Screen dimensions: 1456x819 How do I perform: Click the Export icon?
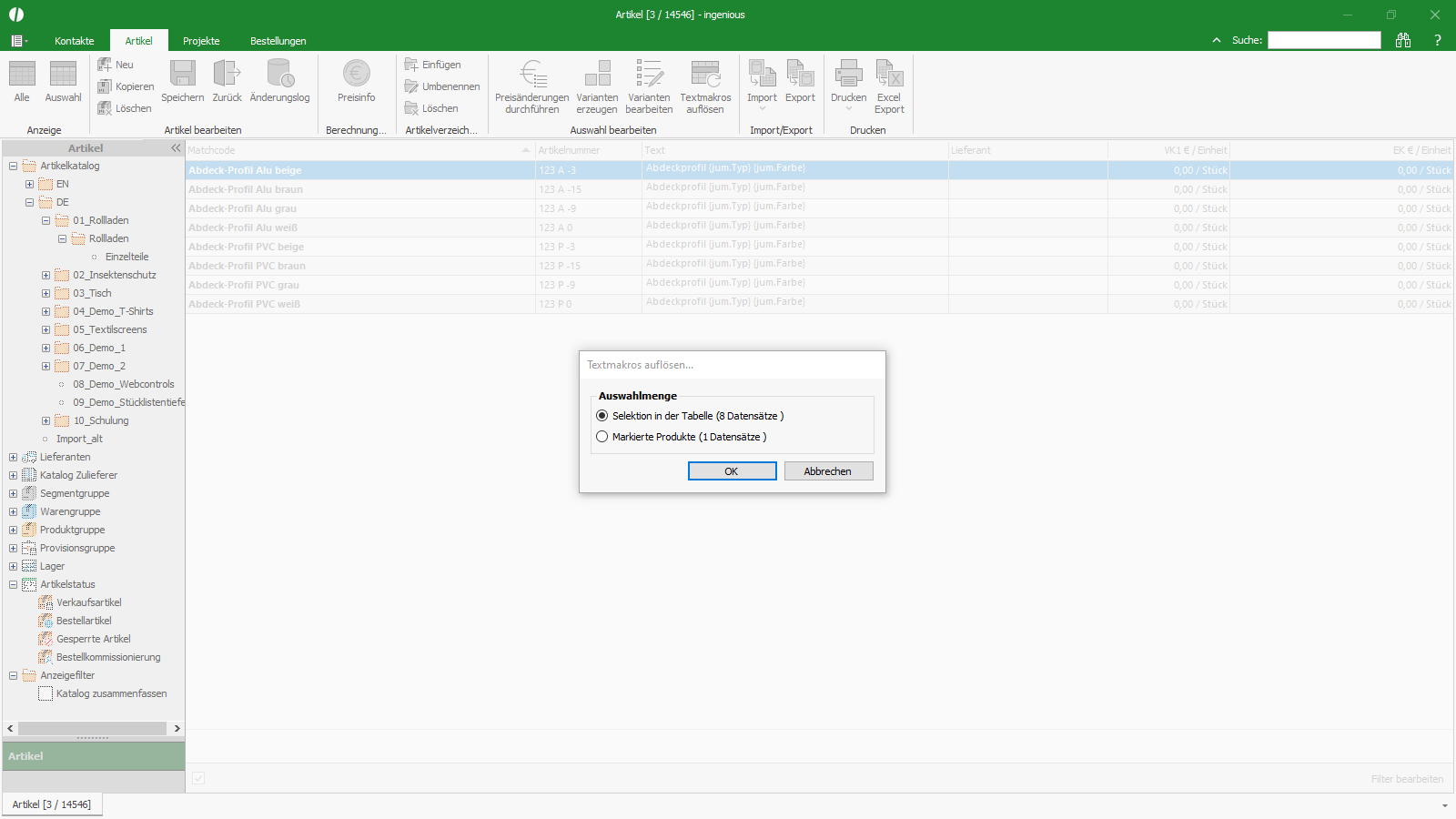pyautogui.click(x=800, y=74)
